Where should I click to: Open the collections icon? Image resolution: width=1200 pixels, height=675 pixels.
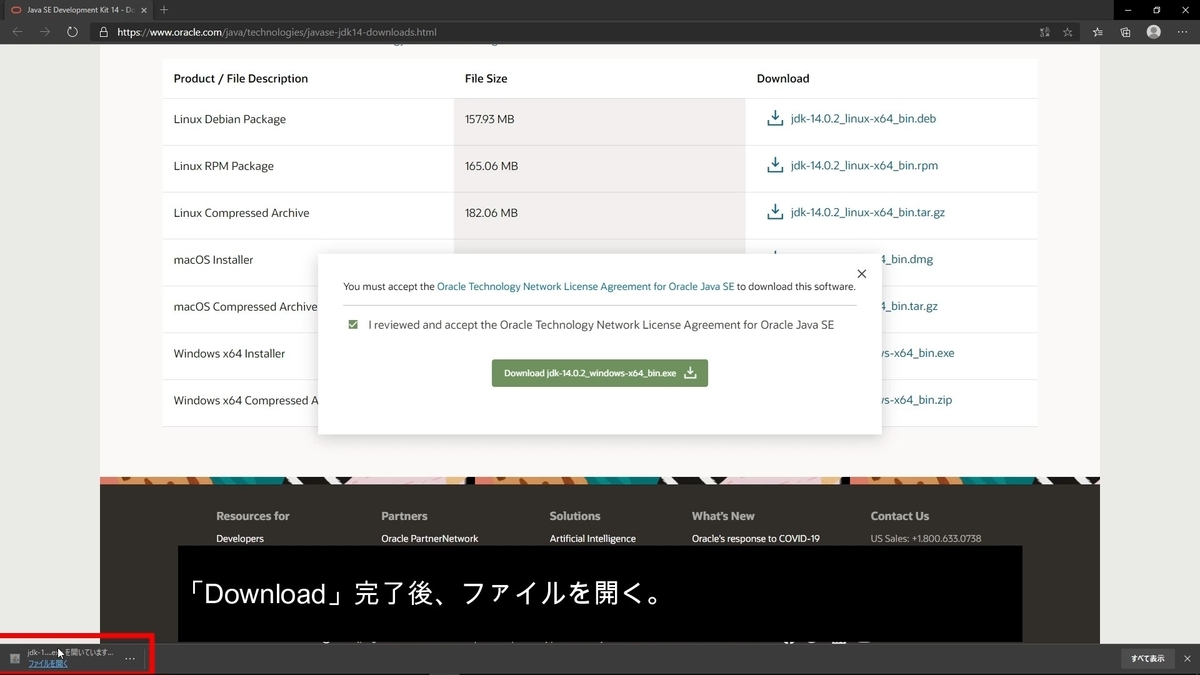[x=1125, y=32]
